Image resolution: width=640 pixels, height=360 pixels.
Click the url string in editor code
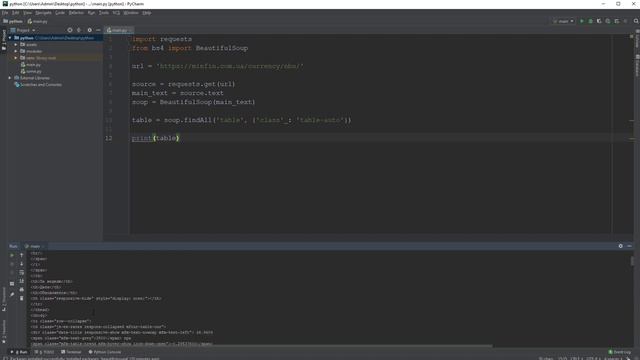pos(230,66)
